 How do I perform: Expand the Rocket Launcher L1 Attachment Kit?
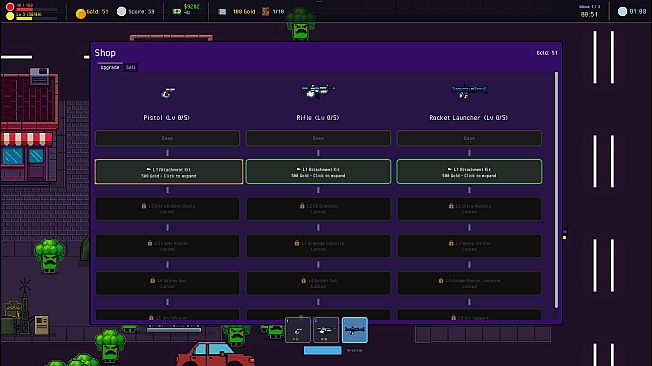(x=469, y=171)
